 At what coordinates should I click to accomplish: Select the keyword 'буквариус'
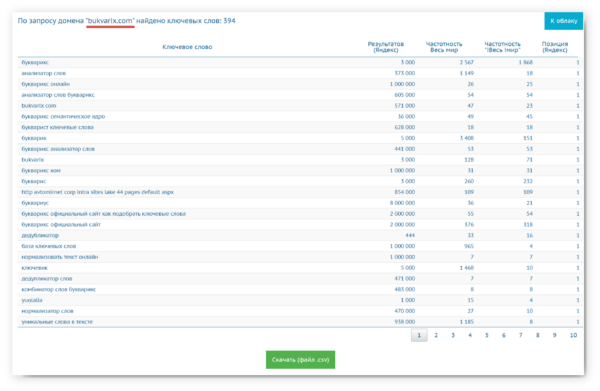click(35, 203)
